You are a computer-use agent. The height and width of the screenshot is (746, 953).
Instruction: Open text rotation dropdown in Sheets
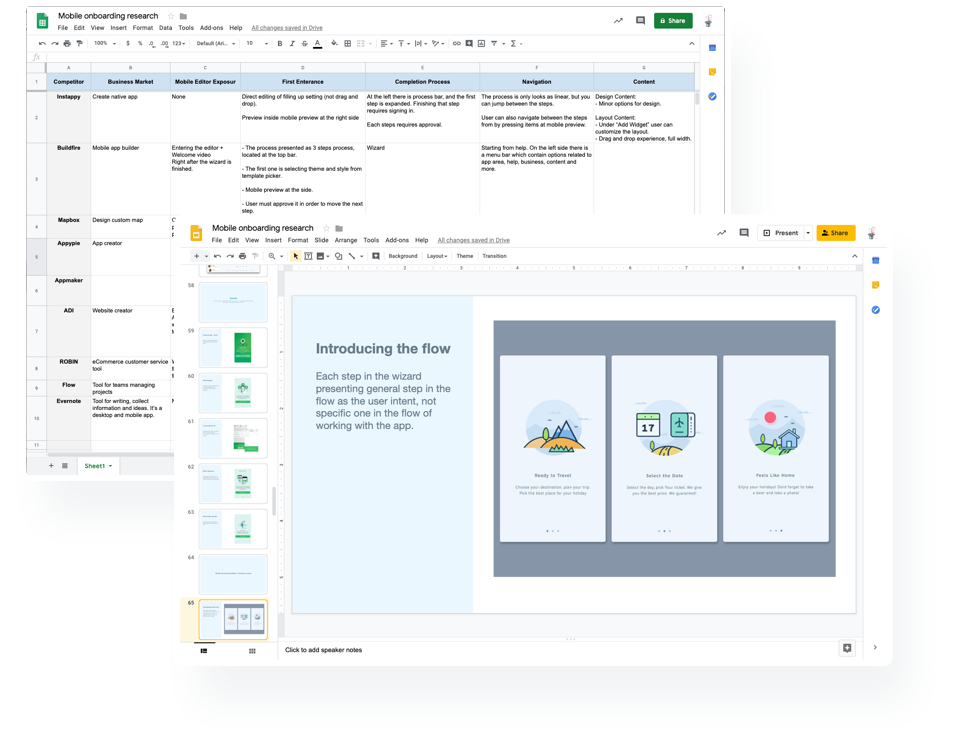(x=438, y=44)
